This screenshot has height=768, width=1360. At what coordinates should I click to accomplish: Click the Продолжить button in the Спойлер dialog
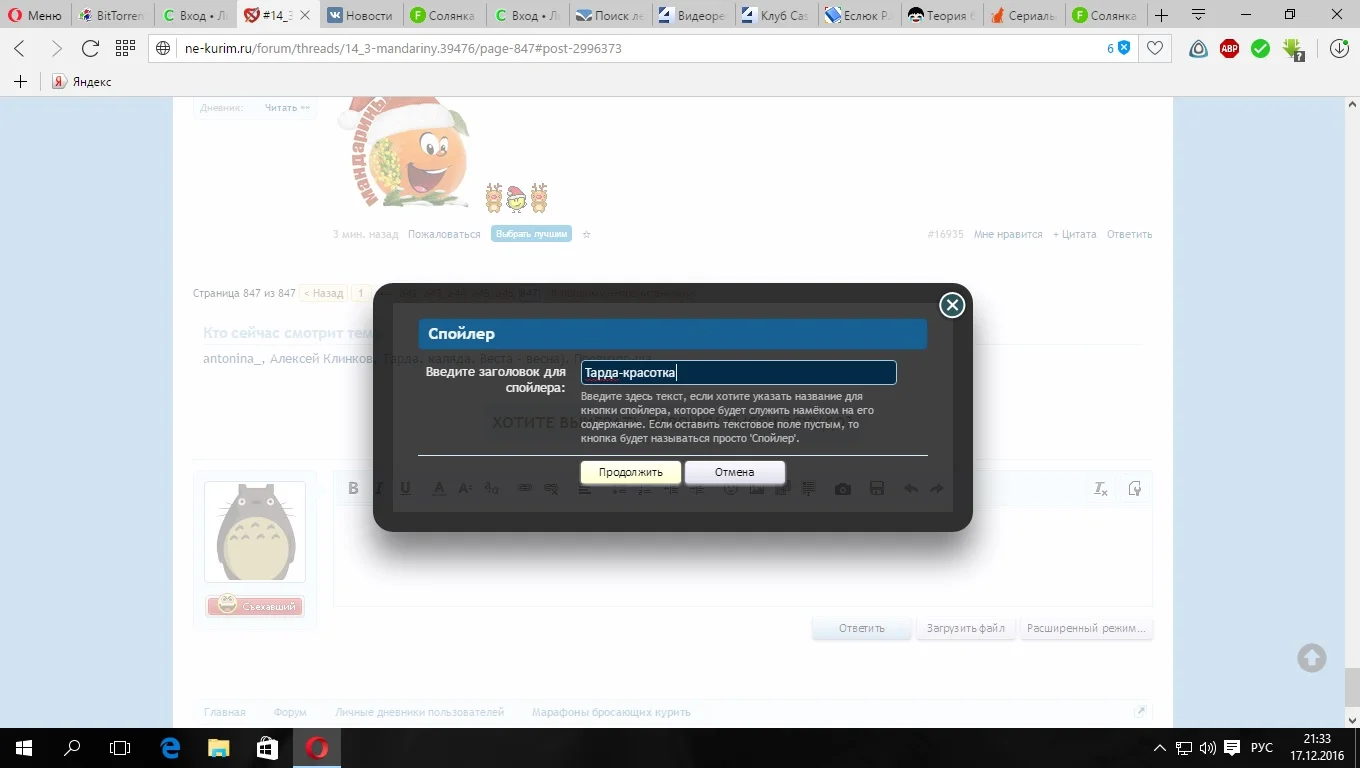(629, 471)
